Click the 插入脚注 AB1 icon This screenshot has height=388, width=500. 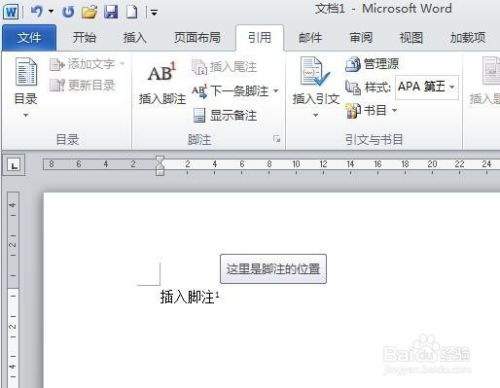162,72
